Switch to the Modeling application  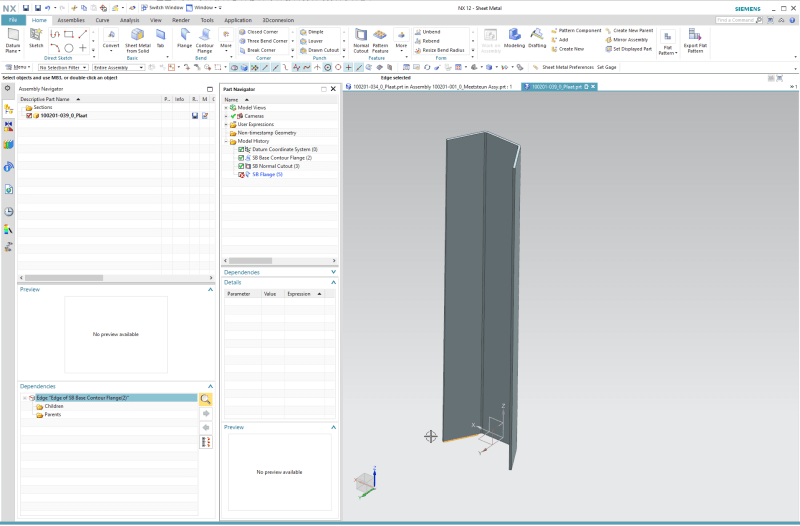514,38
